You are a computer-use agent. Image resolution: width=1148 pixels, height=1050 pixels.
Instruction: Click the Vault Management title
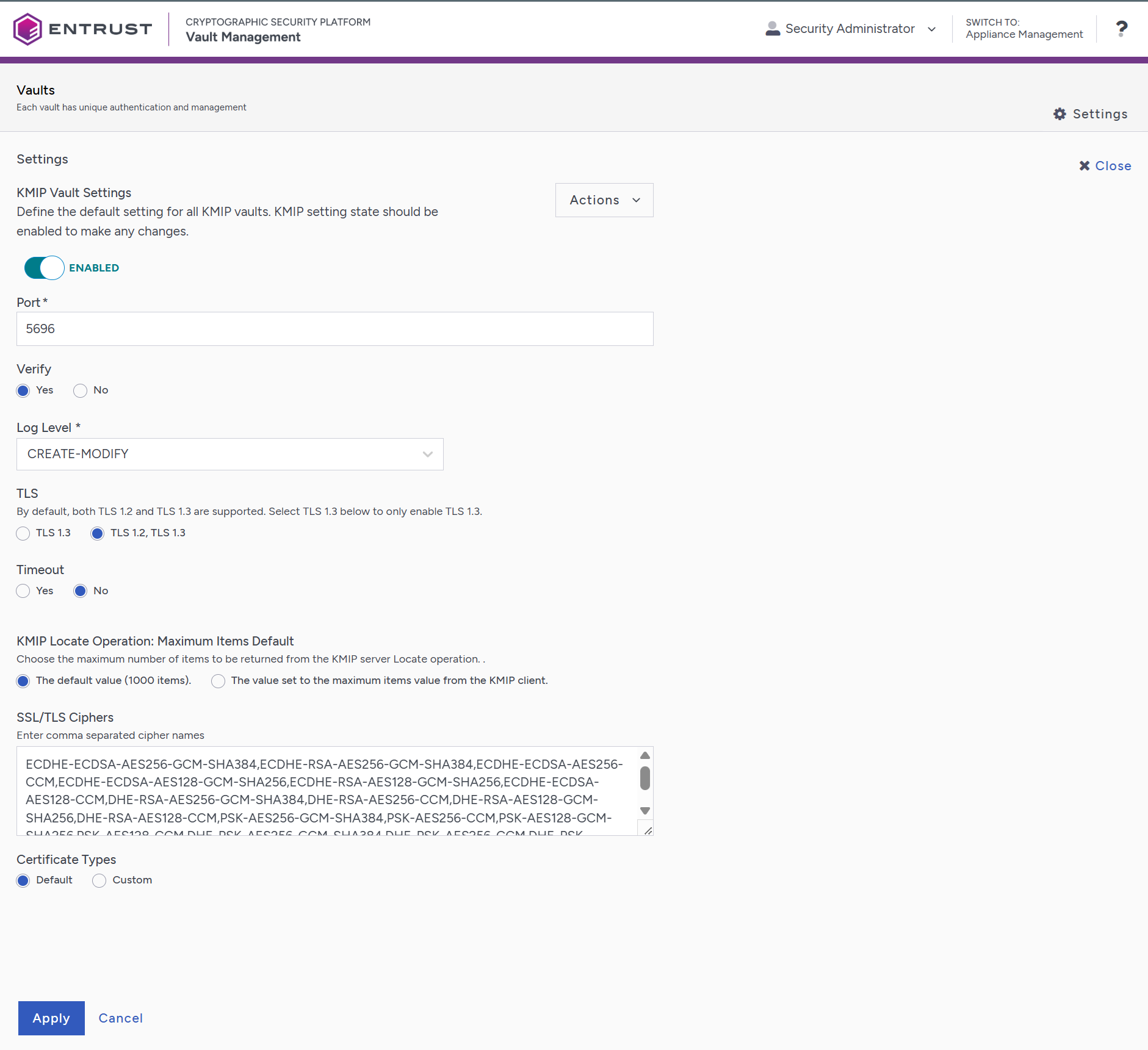[243, 37]
